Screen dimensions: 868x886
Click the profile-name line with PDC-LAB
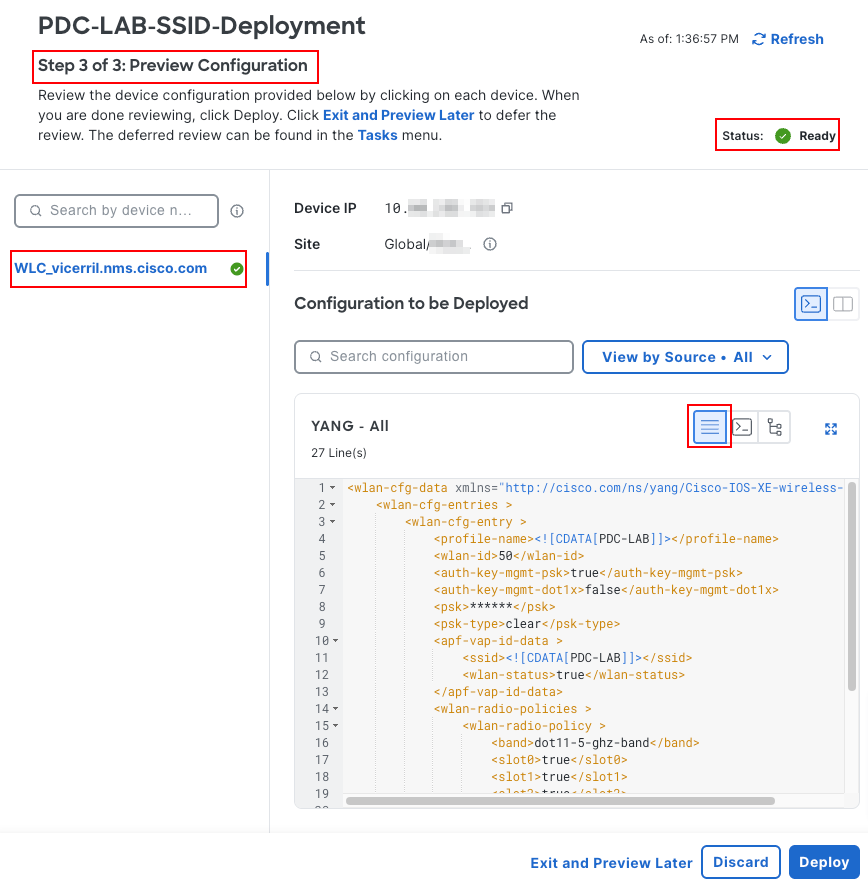coord(606,539)
